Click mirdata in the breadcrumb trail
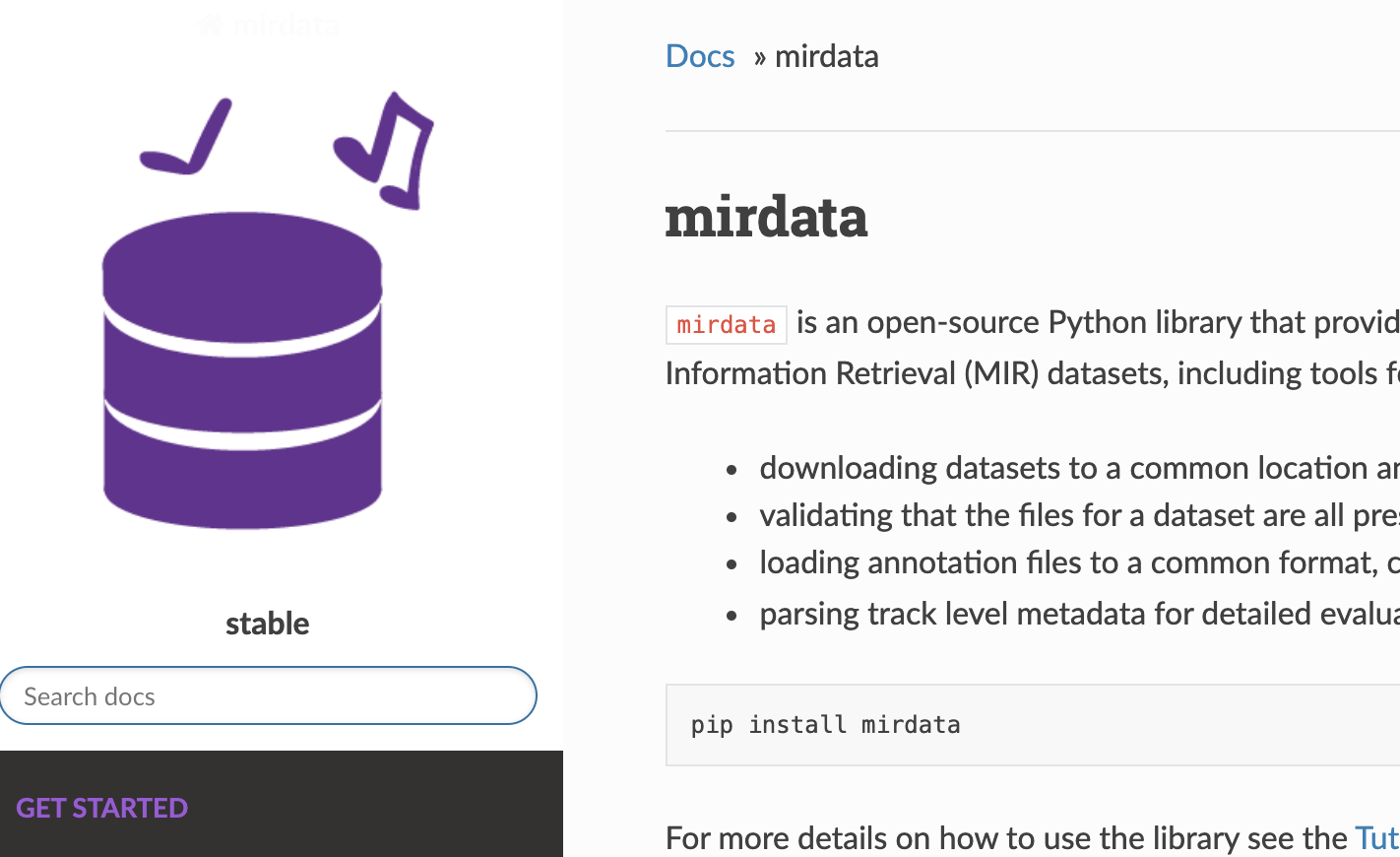The image size is (1400, 857). click(x=827, y=56)
